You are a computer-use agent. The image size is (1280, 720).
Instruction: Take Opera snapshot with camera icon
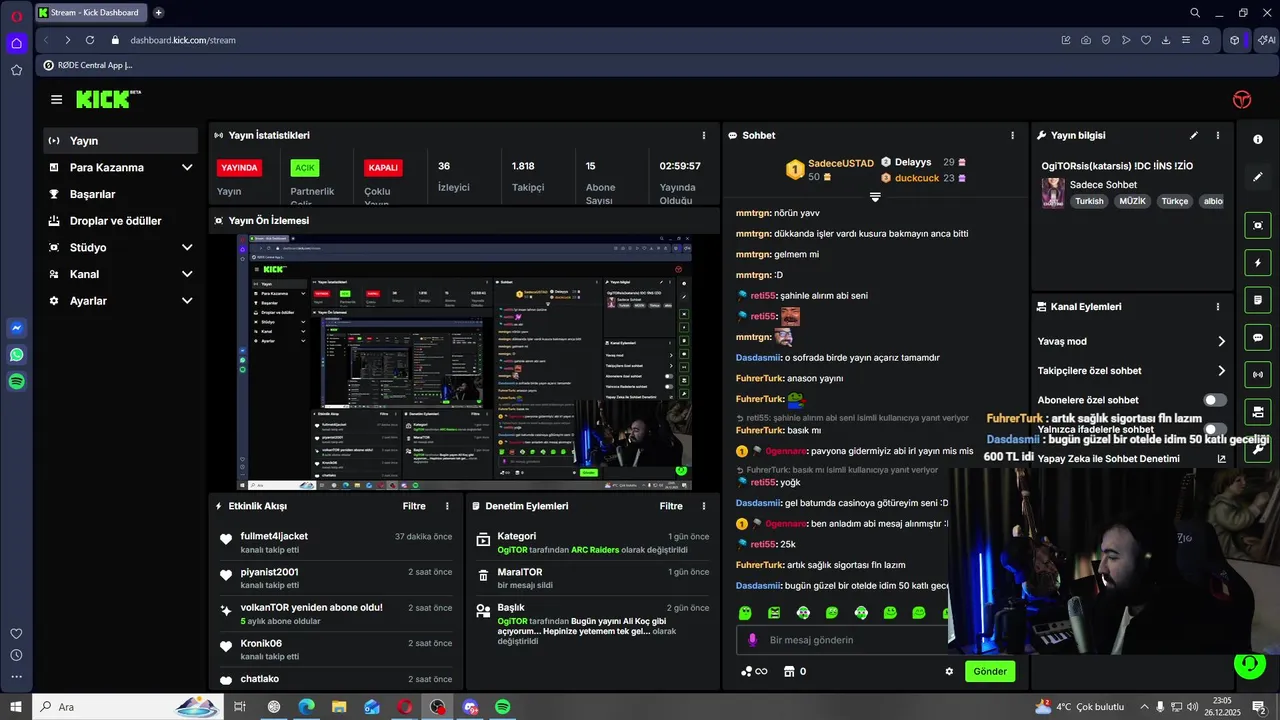(x=1086, y=40)
